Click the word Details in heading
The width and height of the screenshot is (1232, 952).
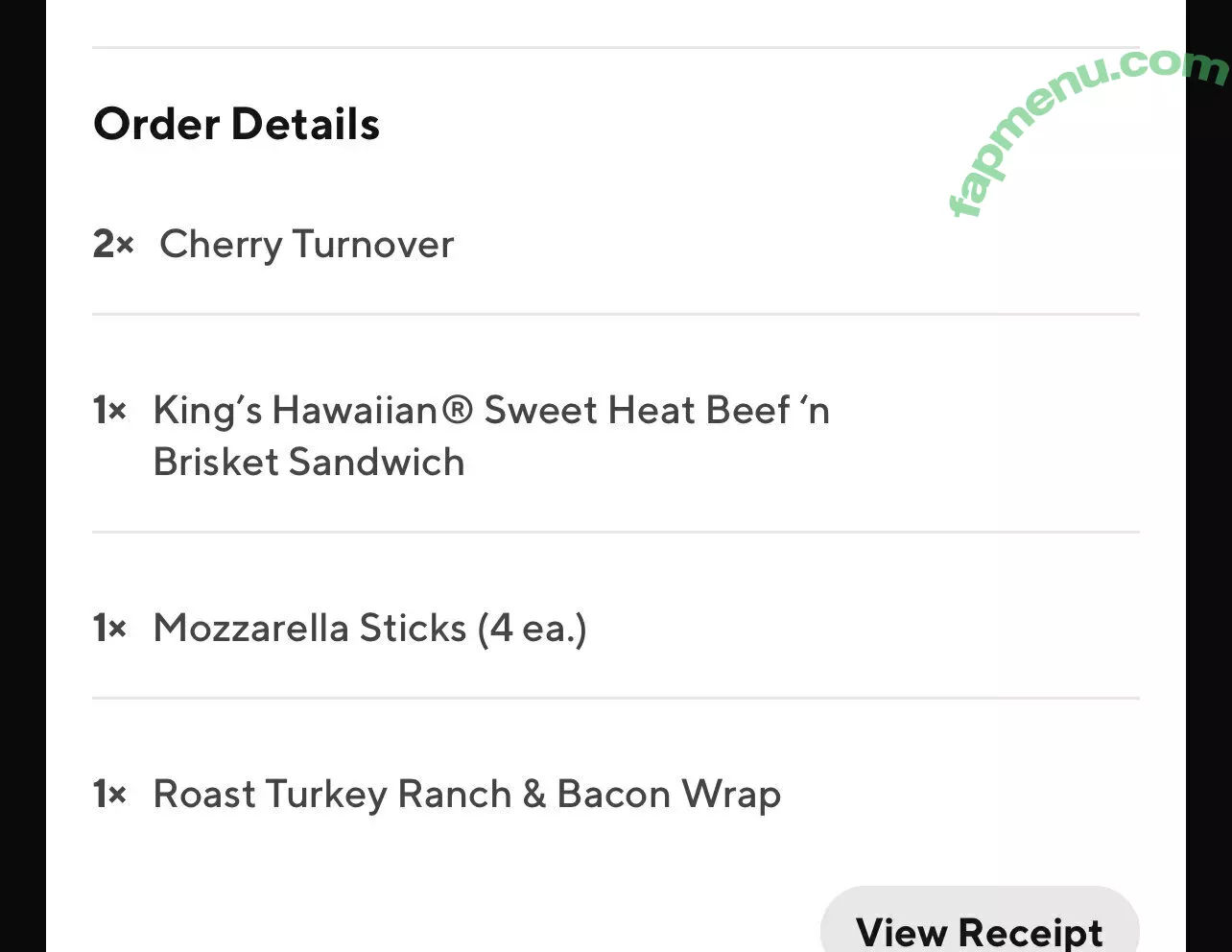(x=305, y=124)
